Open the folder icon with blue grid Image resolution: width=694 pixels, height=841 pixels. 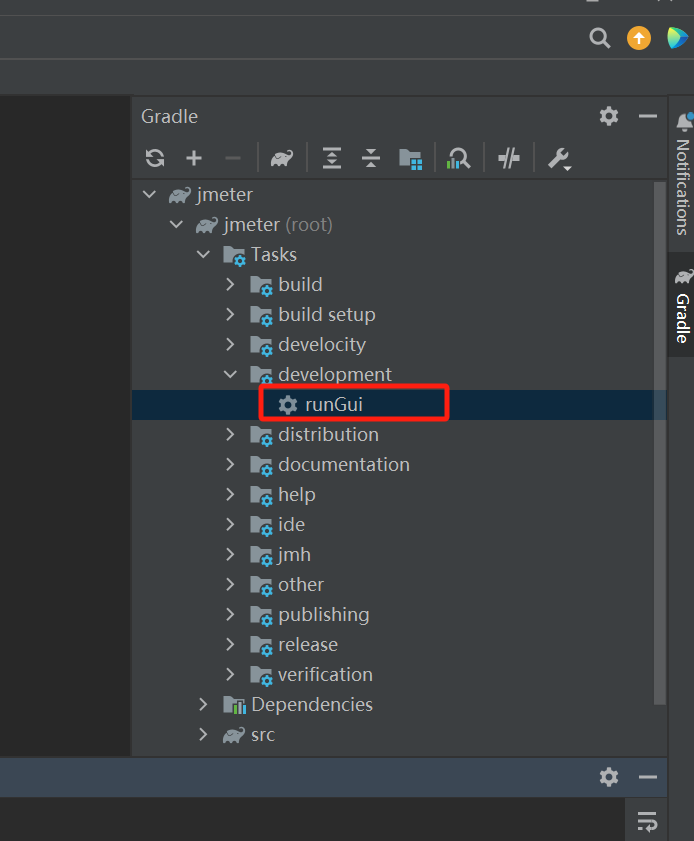pos(411,159)
